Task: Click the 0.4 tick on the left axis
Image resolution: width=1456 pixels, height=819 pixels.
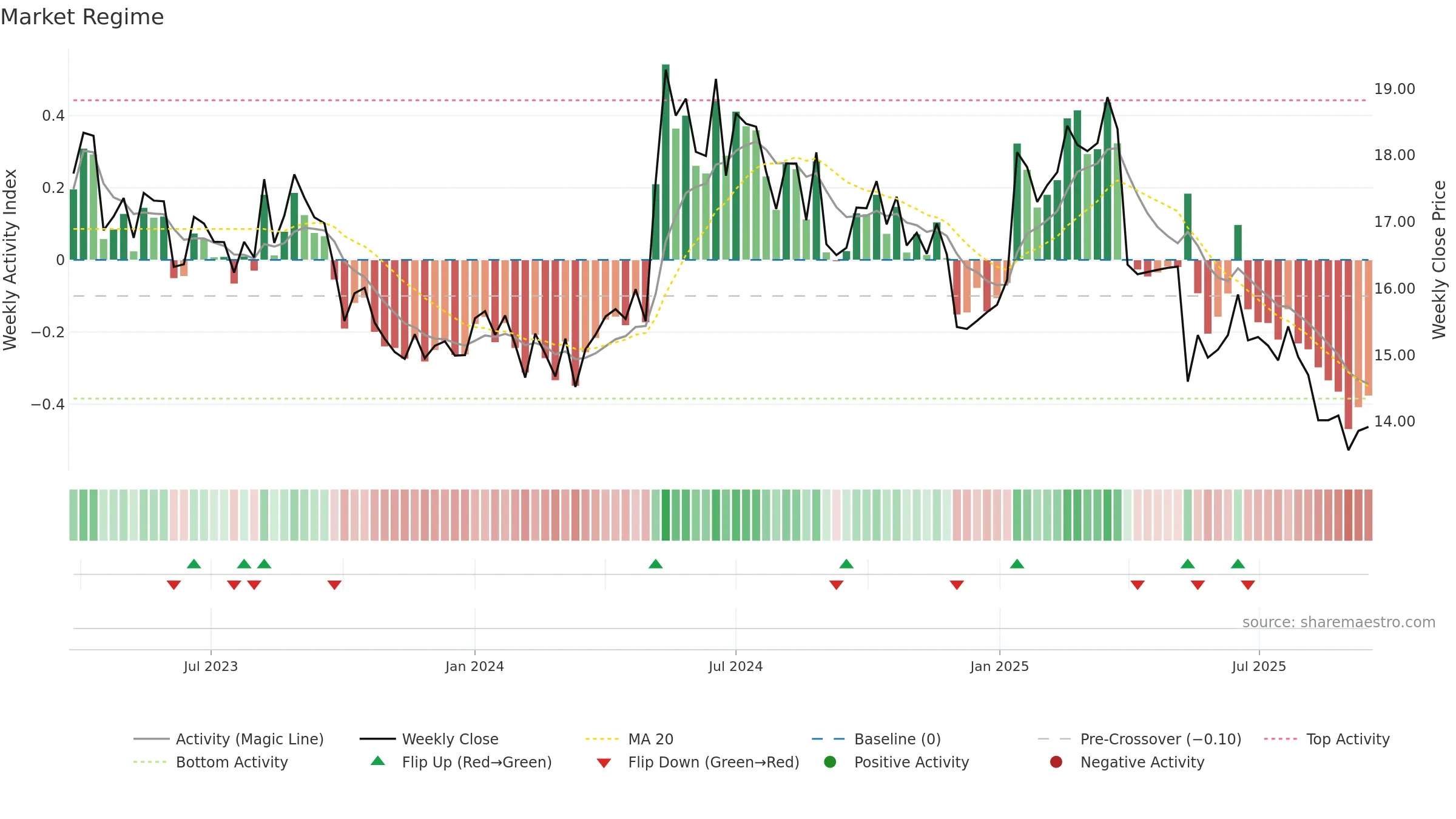Action: pyautogui.click(x=53, y=115)
